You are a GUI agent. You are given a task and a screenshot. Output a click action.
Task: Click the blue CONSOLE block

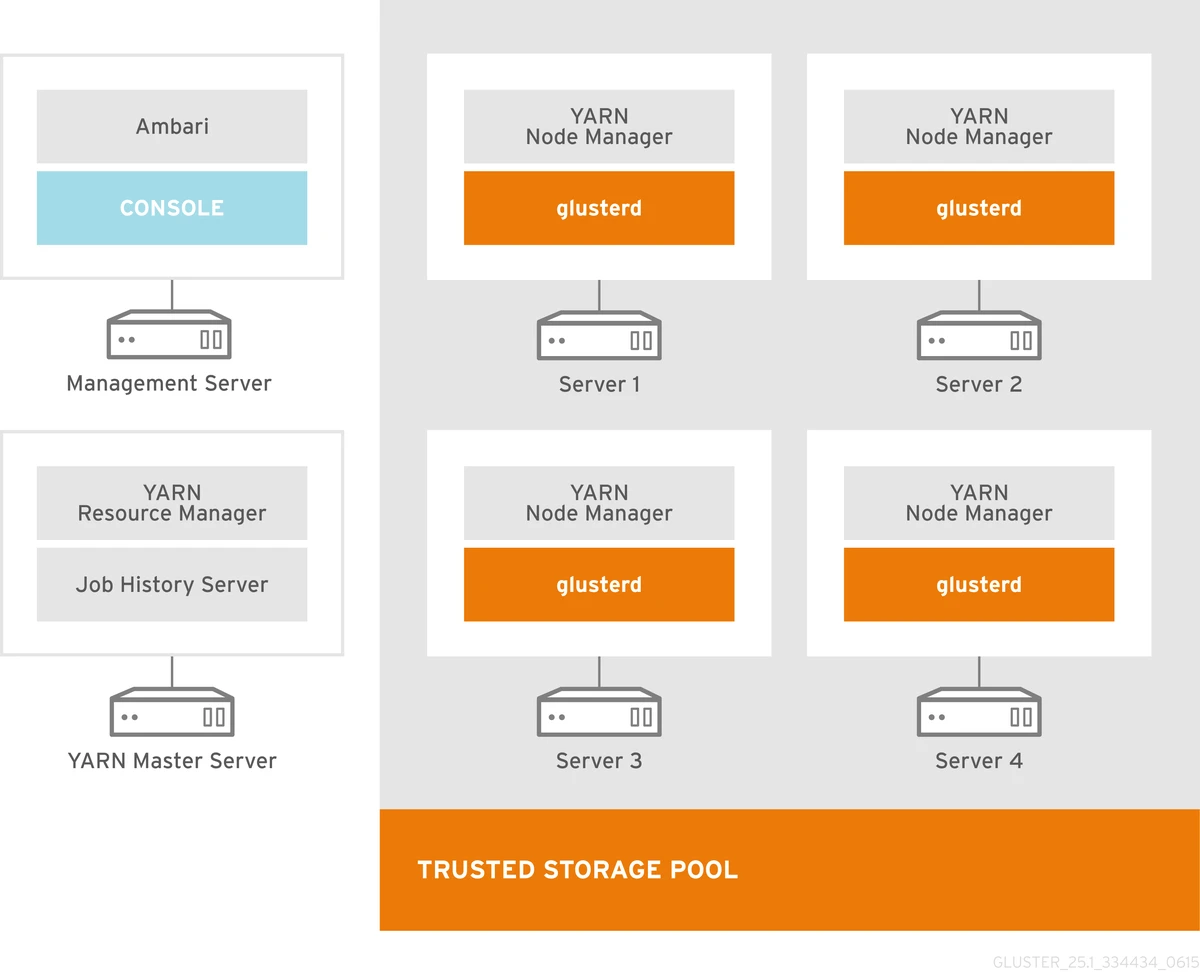172,208
